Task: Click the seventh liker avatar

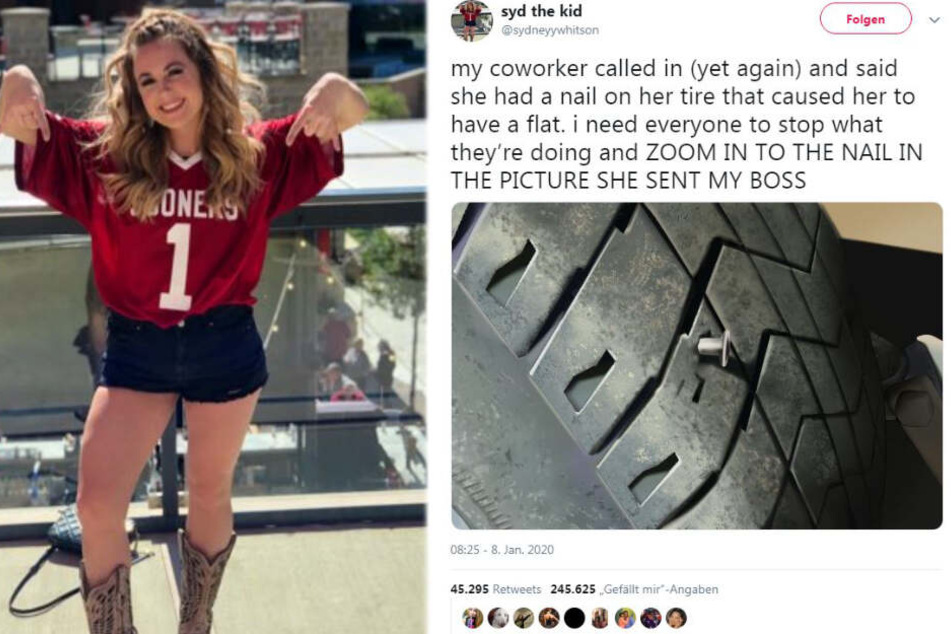Action: [x=625, y=618]
